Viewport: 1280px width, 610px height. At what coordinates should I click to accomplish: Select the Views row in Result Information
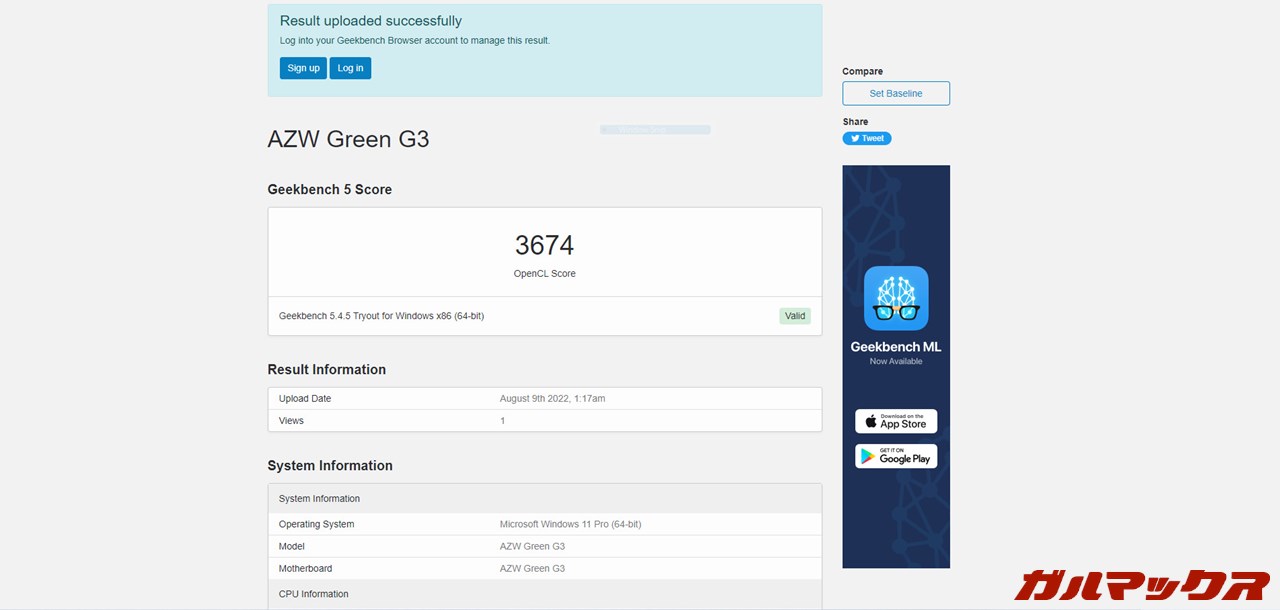click(544, 421)
